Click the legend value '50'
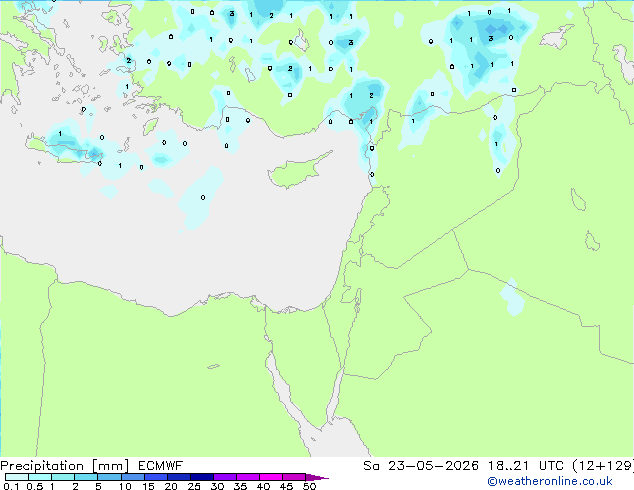The height and width of the screenshot is (490, 634). click(309, 486)
